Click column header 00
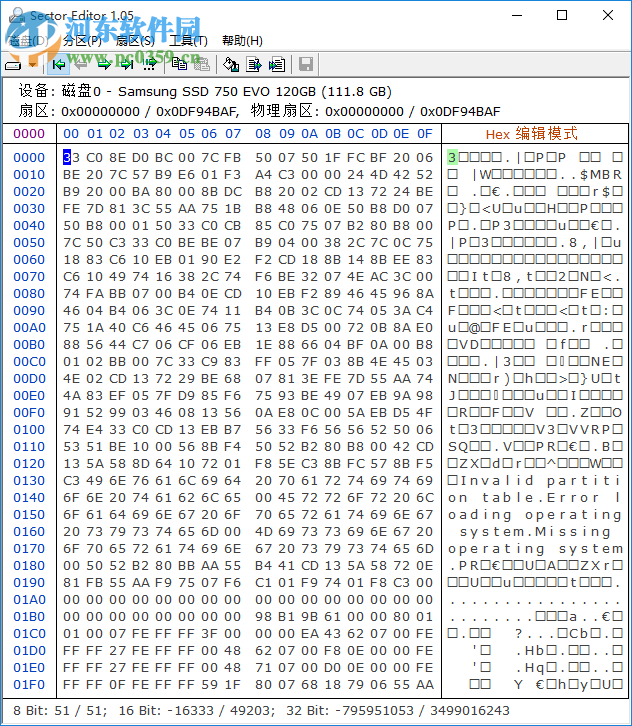The image size is (632, 726). 71,134
